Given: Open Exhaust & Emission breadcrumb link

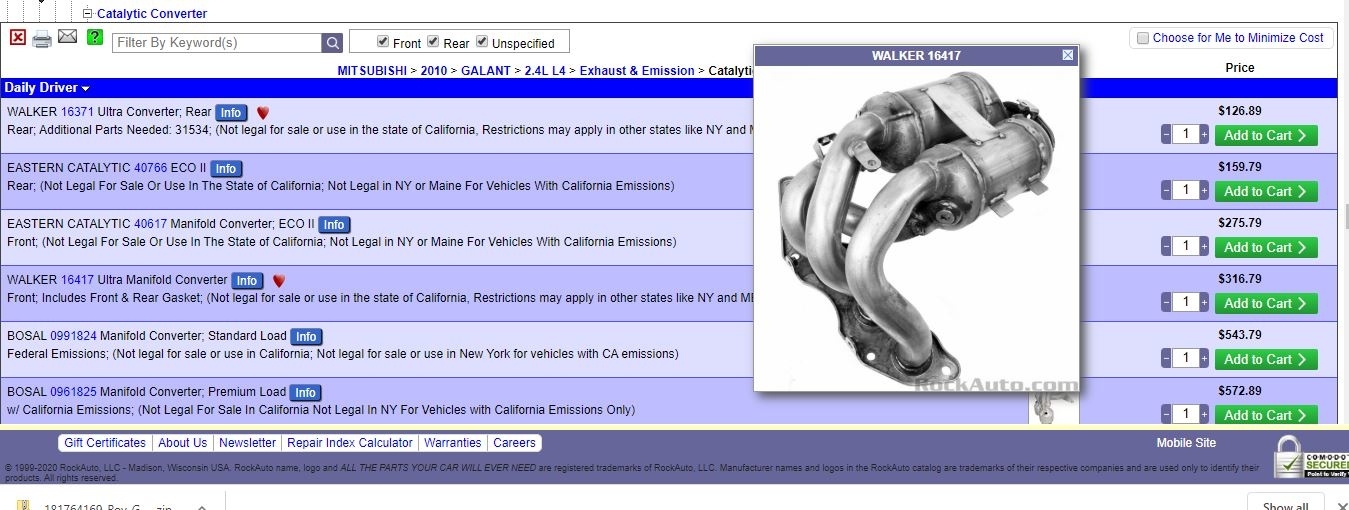Looking at the screenshot, I should click(x=637, y=71).
